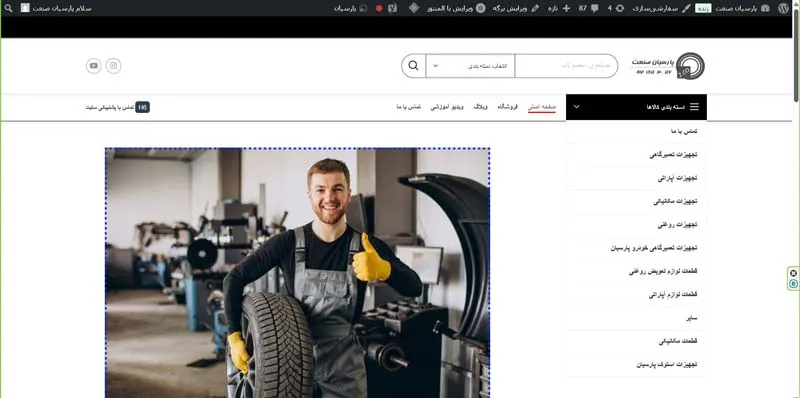800x398 pixels.
Task: Click the plus تازه new content item
Action: pyautogui.click(x=559, y=8)
